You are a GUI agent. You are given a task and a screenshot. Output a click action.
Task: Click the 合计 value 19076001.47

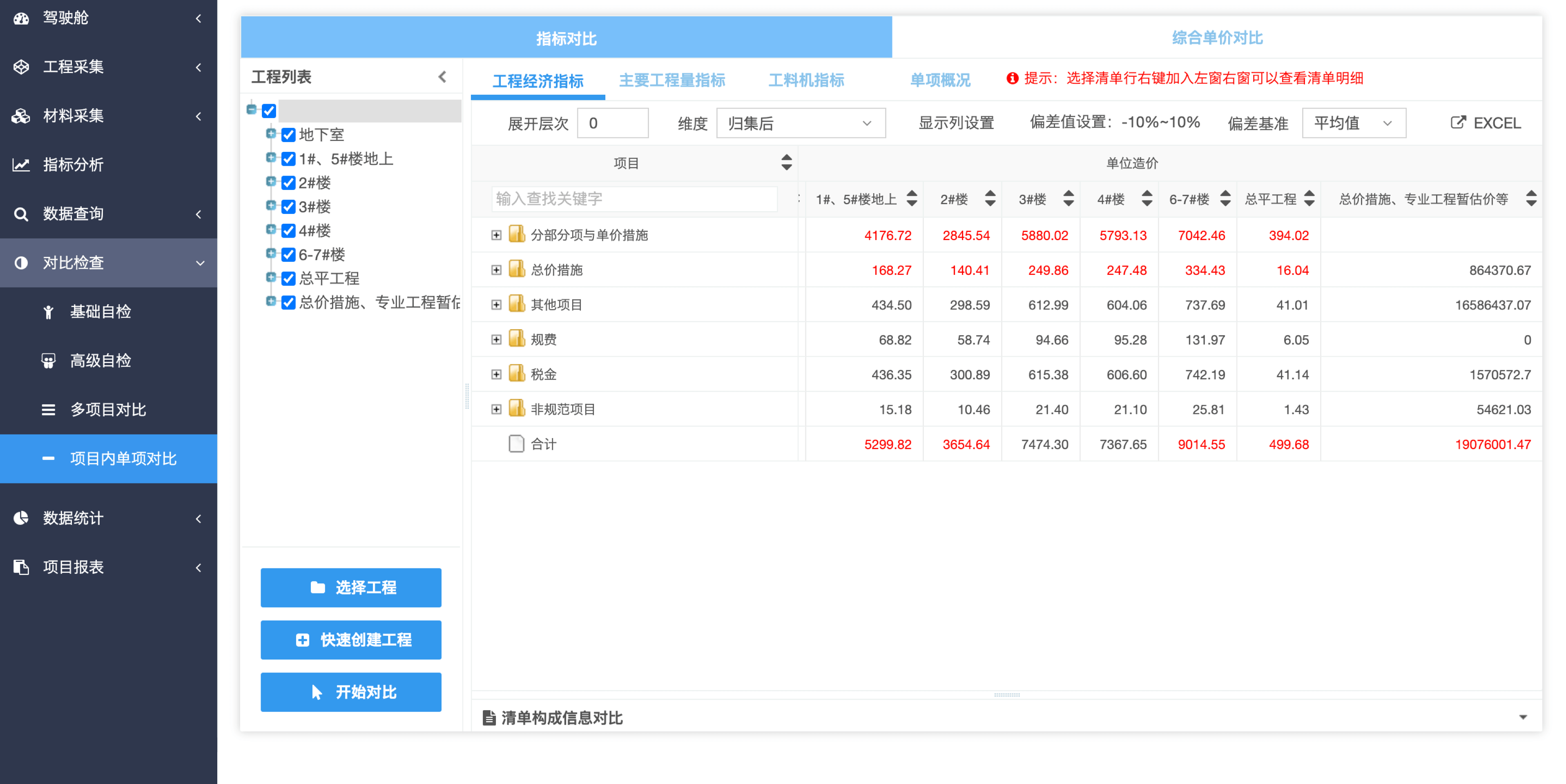1492,444
